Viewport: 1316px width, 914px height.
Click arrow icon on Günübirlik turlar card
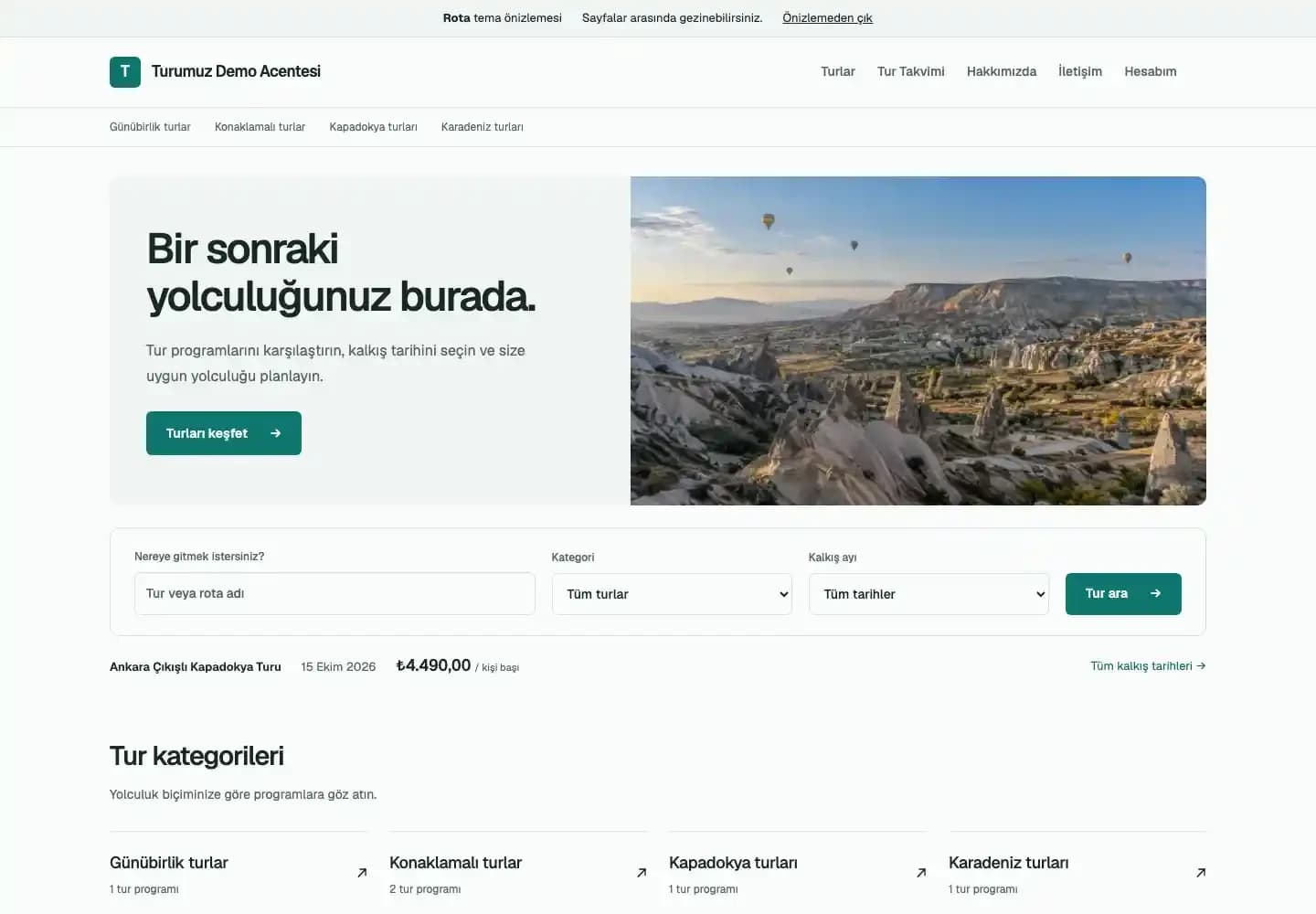(x=362, y=873)
